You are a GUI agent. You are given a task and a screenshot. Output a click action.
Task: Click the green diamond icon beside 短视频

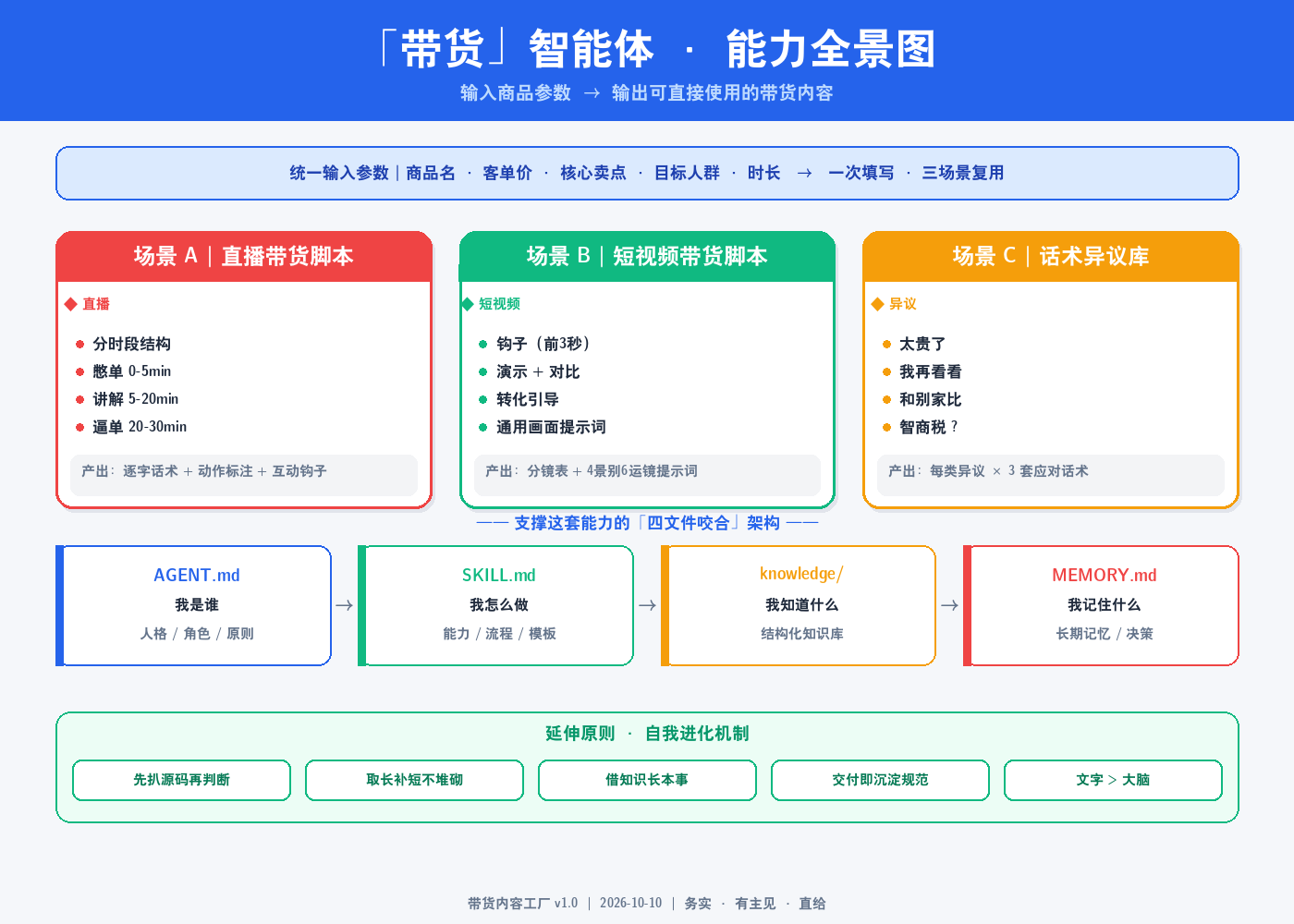(x=467, y=304)
